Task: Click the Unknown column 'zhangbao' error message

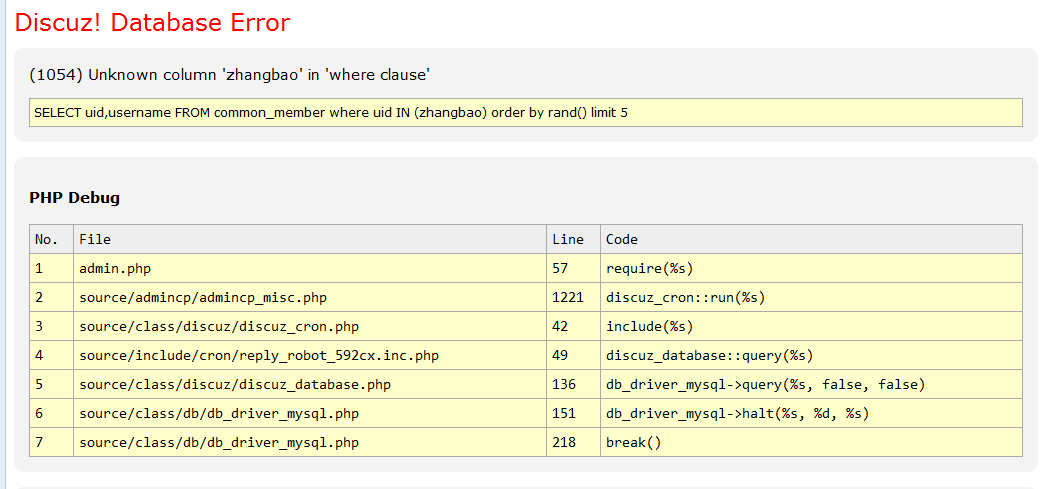Action: (230, 74)
